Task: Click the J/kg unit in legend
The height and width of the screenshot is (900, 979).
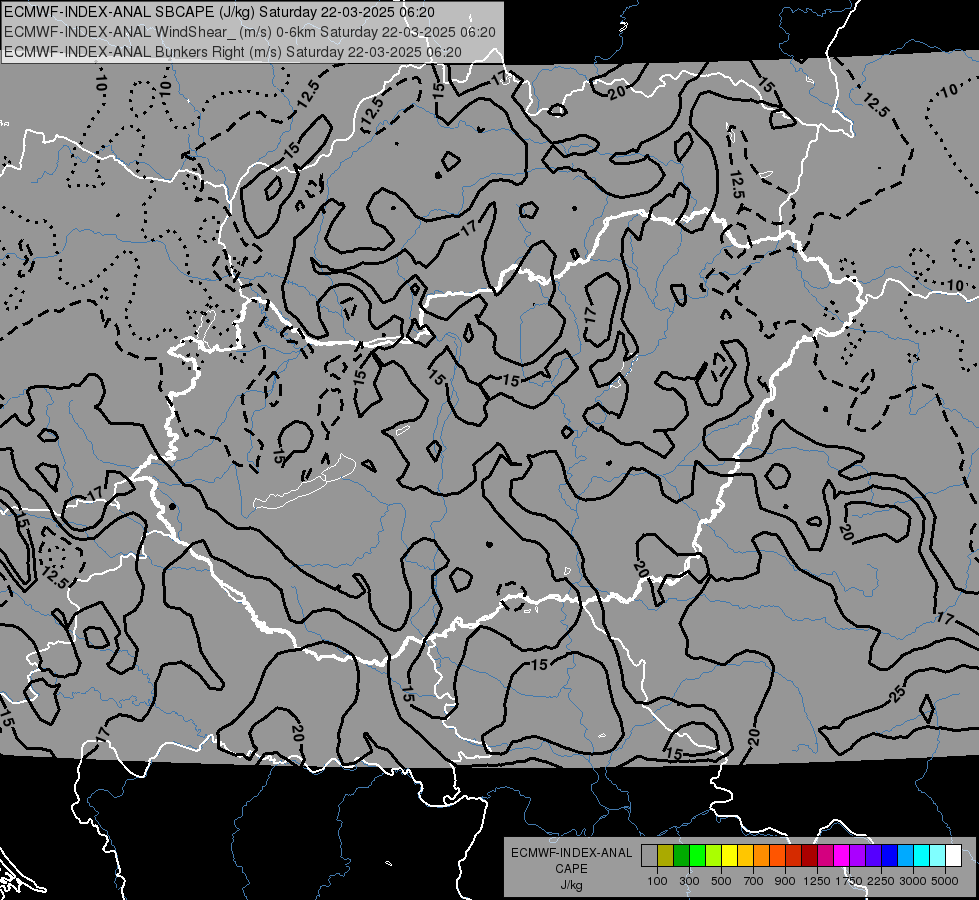Action: coord(571,885)
